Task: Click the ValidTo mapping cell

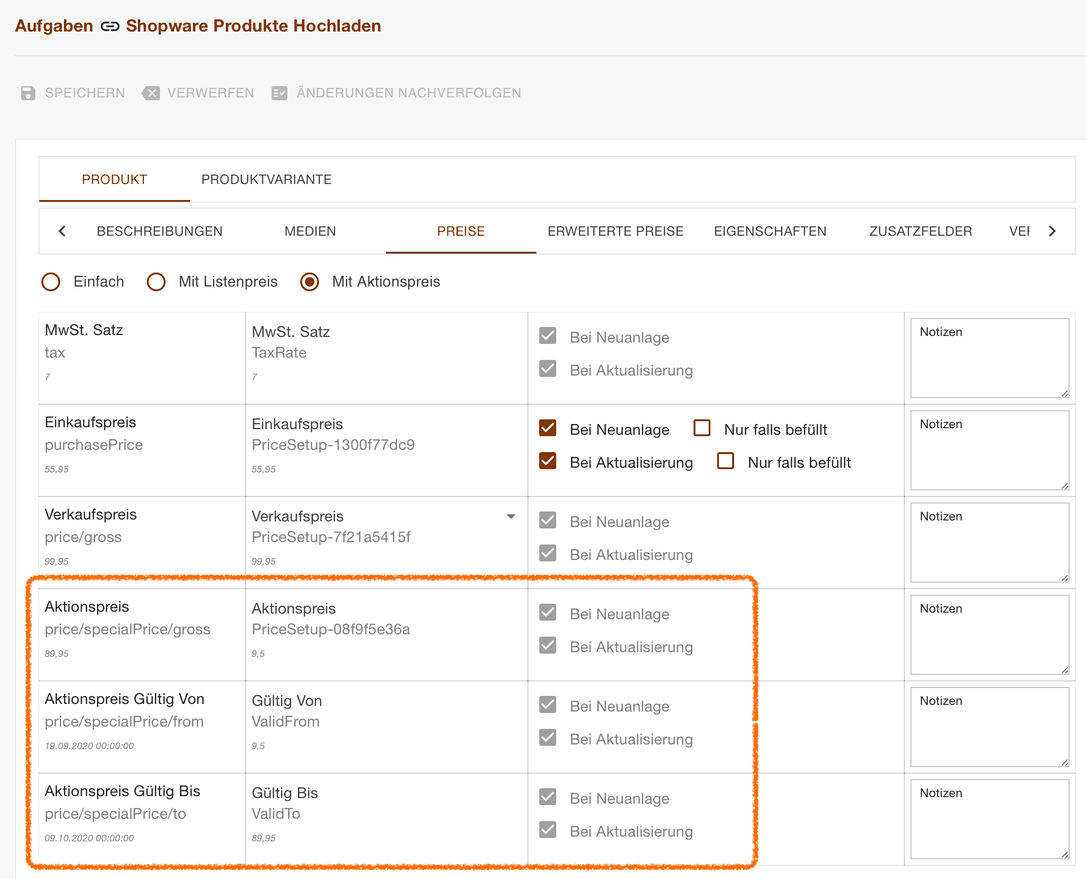Action: (386, 819)
